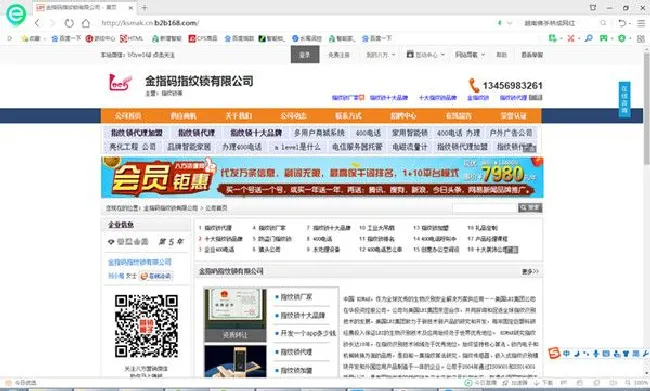Click the 电磁流量计 keyword link
650x391 pixels.
[410, 147]
